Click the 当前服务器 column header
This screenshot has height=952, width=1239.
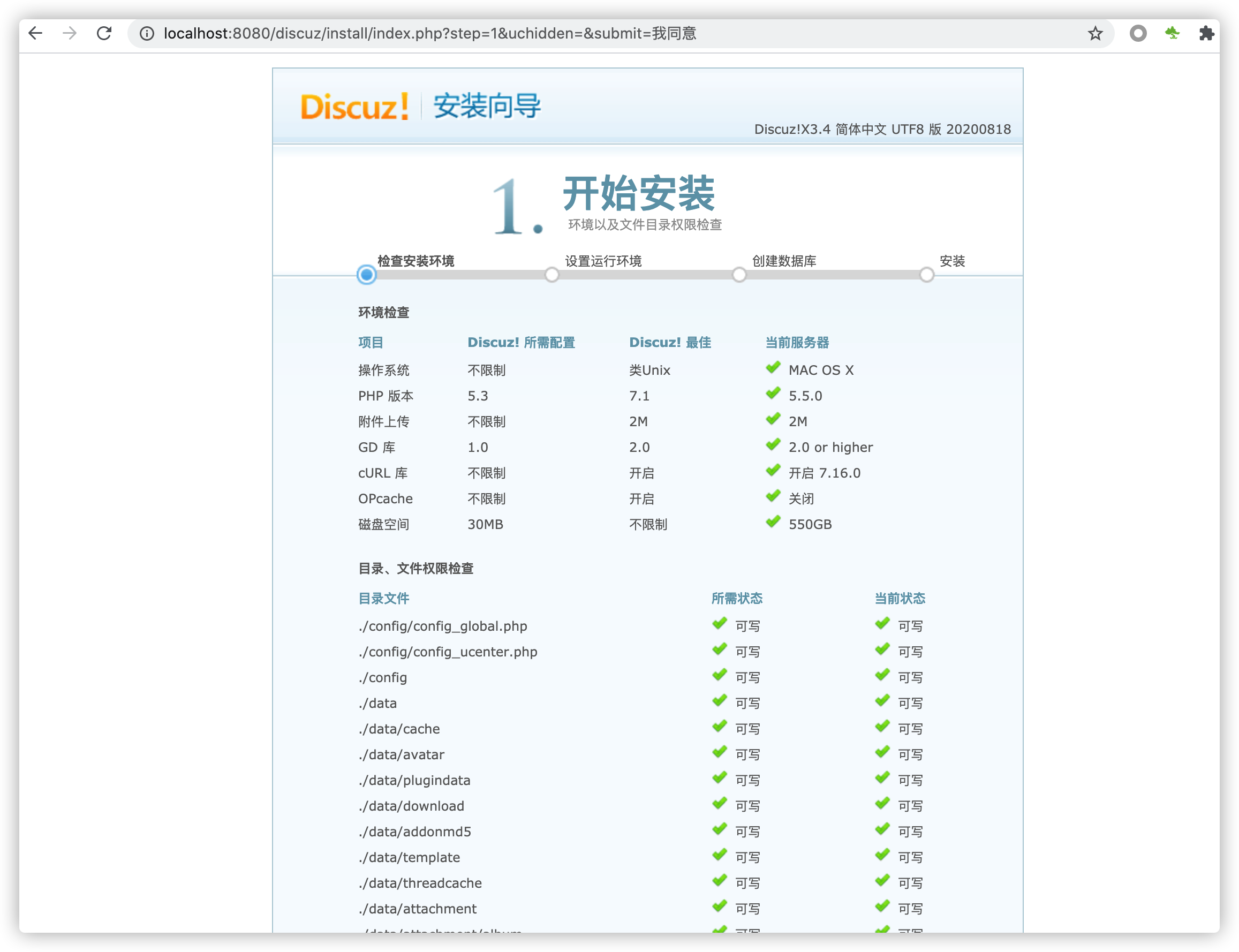pyautogui.click(x=797, y=342)
